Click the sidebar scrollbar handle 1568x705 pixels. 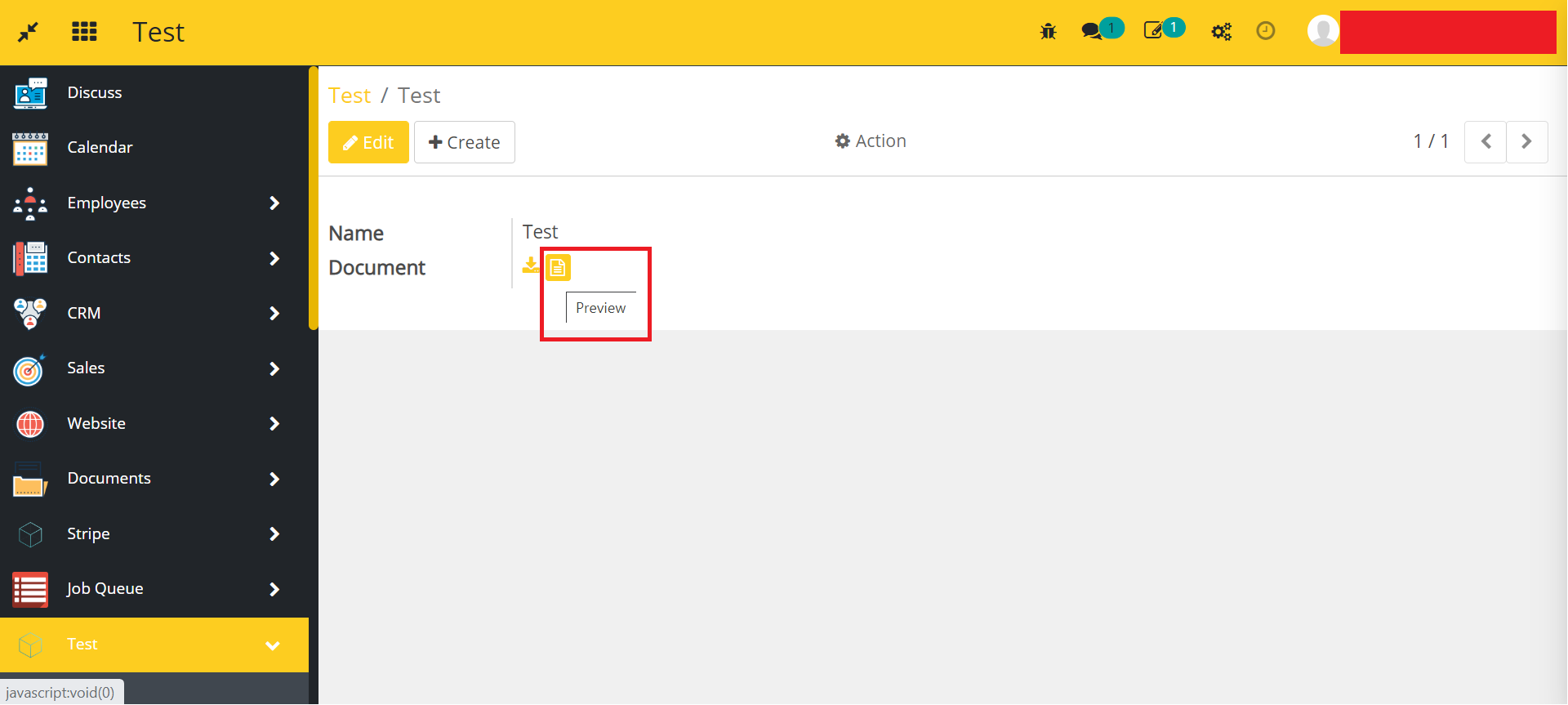click(x=313, y=199)
